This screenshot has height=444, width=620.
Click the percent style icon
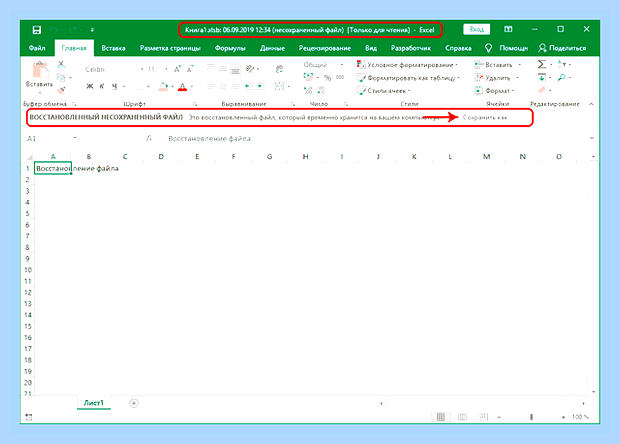tap(327, 77)
